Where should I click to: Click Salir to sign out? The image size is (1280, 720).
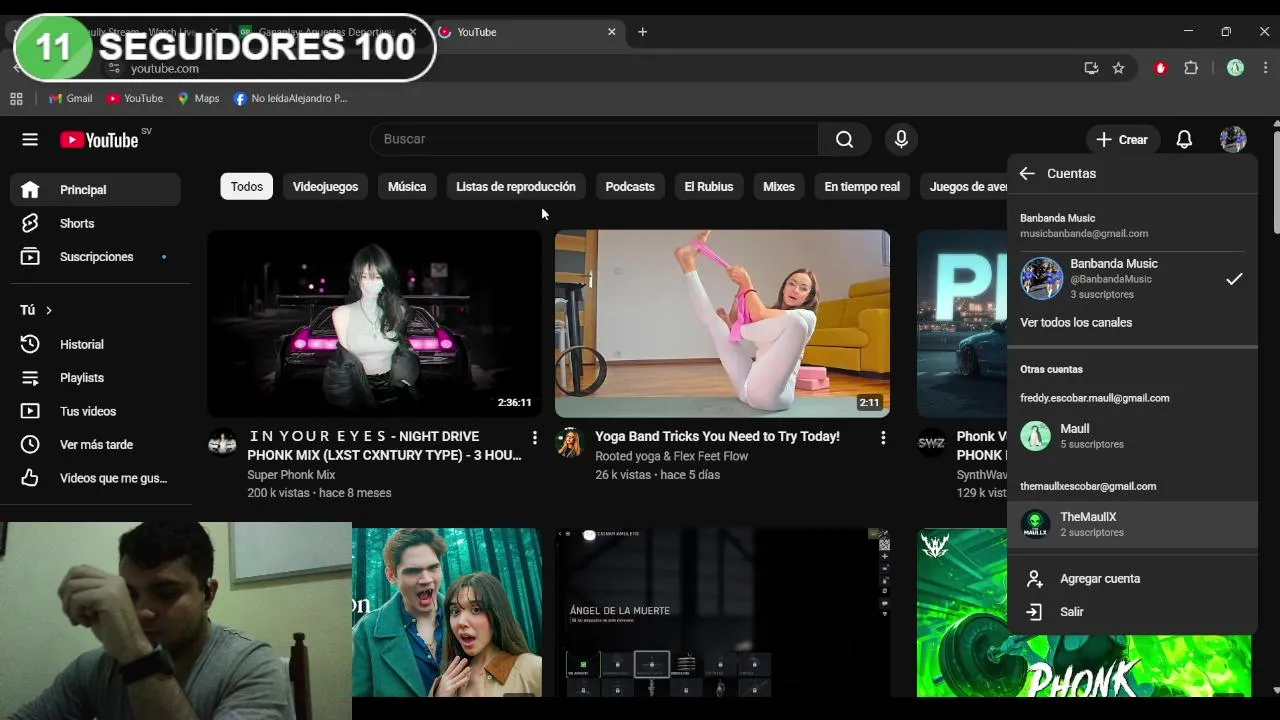tap(1132, 612)
